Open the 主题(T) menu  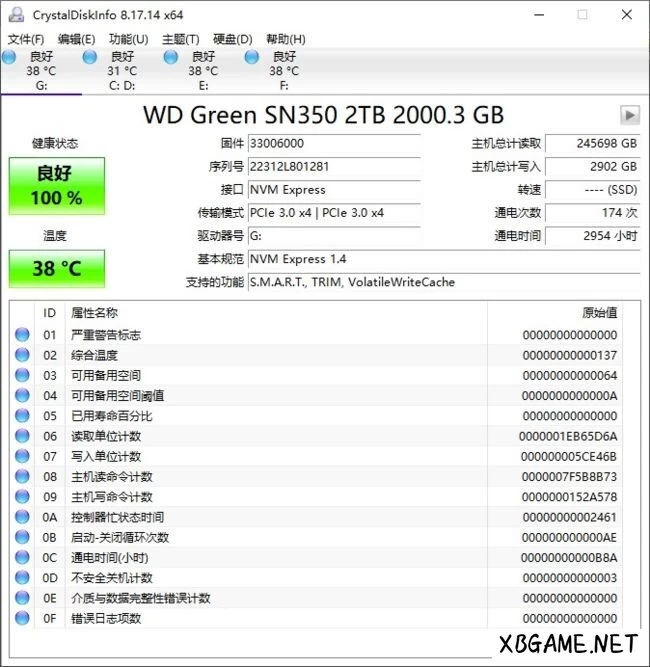[x=180, y=39]
